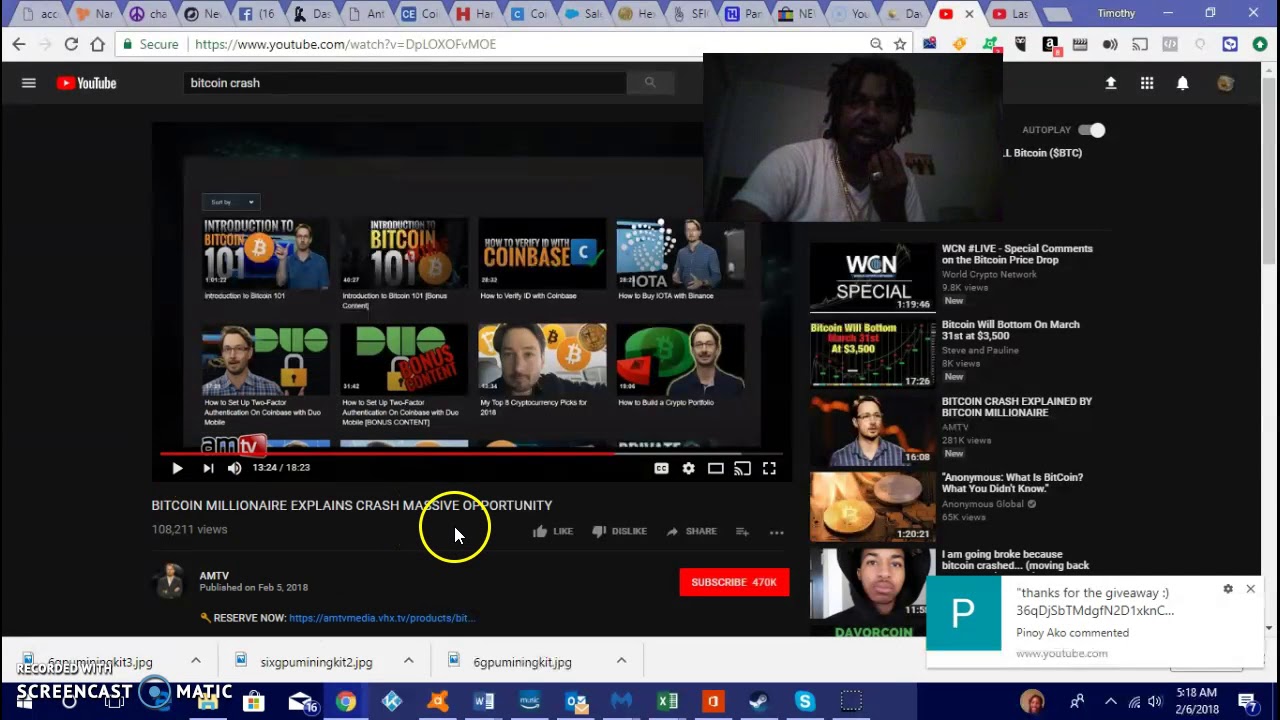Switch to theater mode
The height and width of the screenshot is (720, 1280).
716,468
